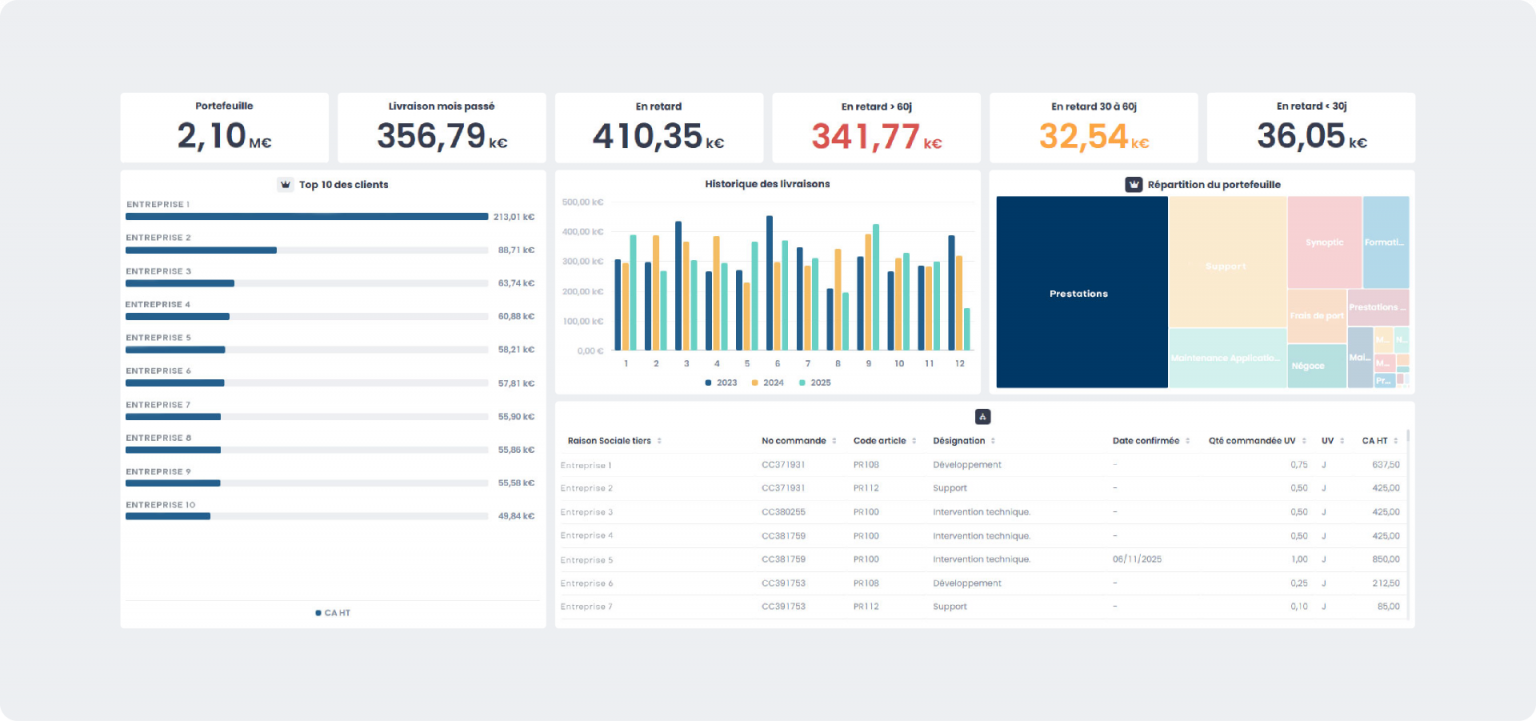Click the sort arrows next to Désignation
This screenshot has width=1536, height=721.
(993, 441)
